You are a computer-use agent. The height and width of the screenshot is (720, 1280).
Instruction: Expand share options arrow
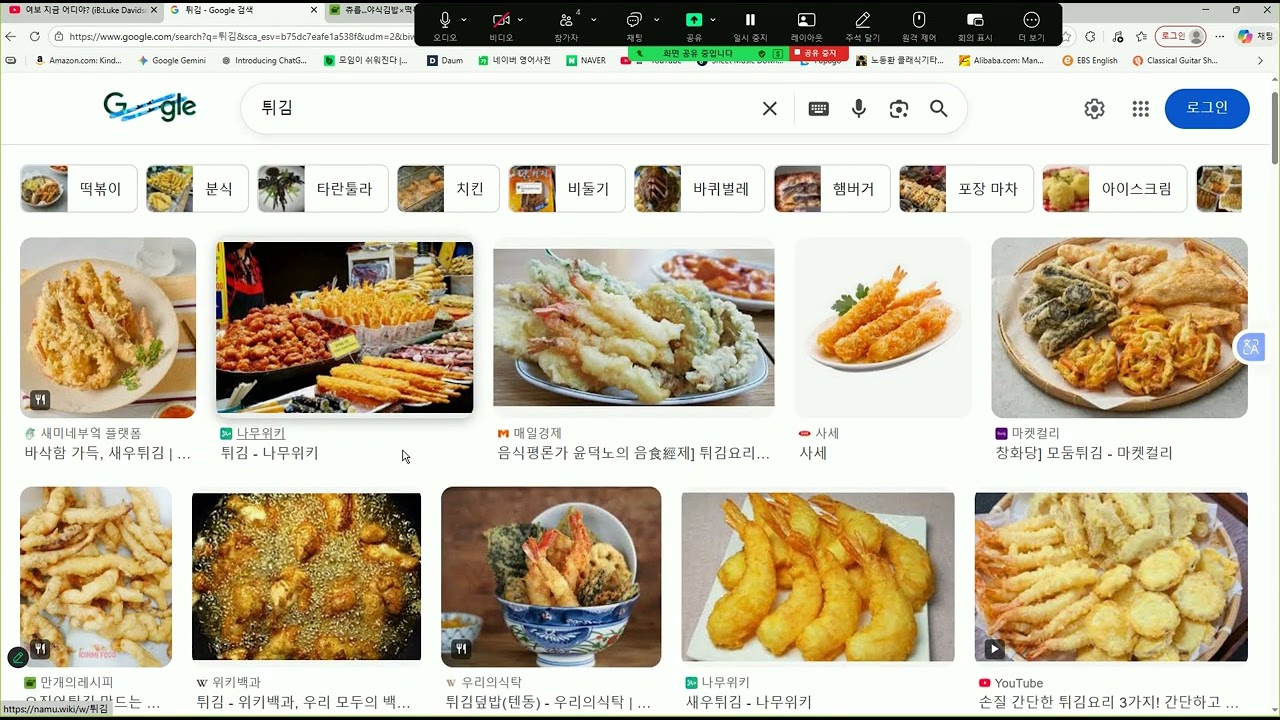click(712, 20)
